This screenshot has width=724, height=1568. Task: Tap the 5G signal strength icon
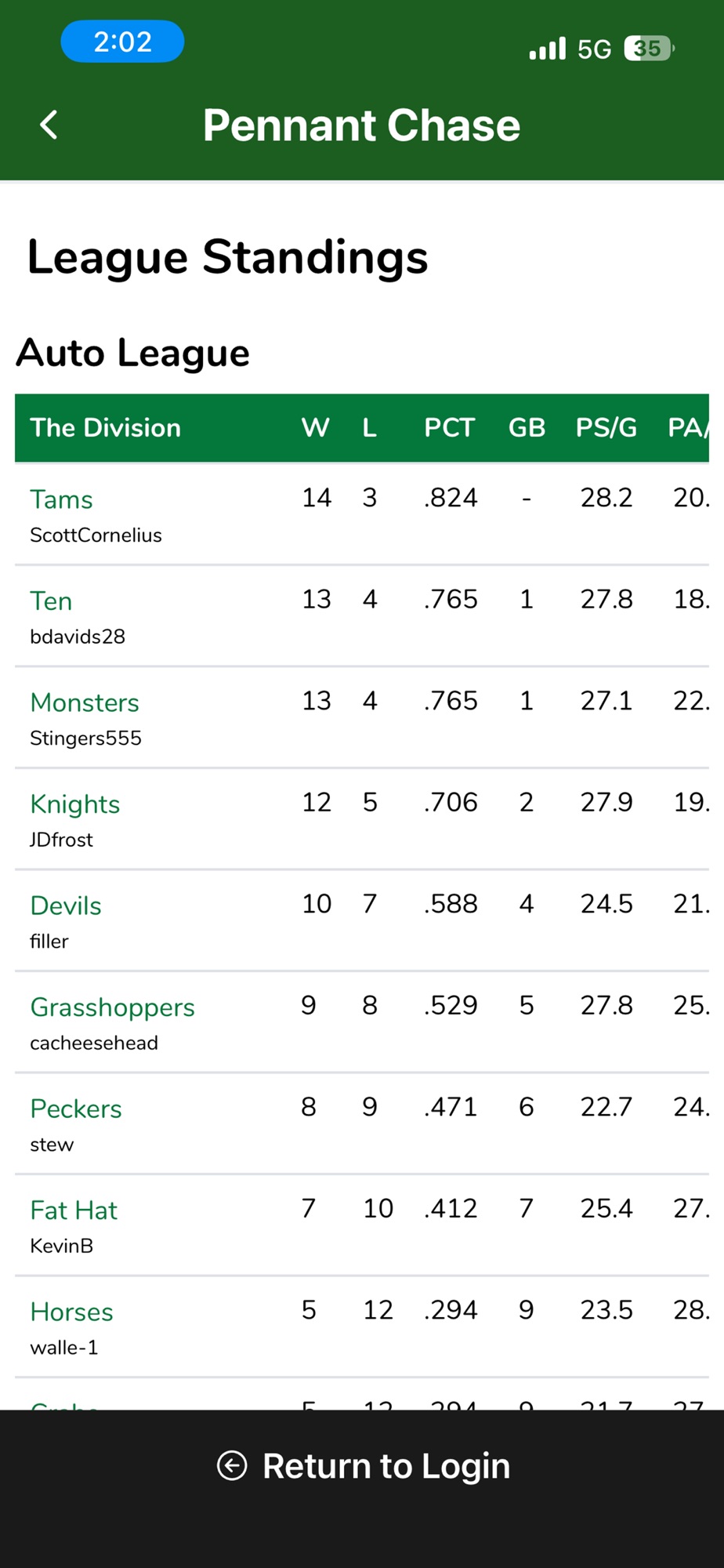547,49
